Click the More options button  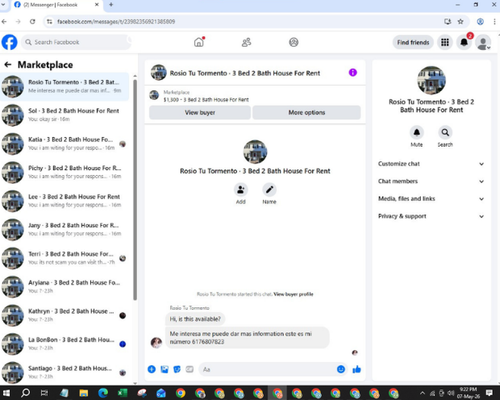point(307,113)
